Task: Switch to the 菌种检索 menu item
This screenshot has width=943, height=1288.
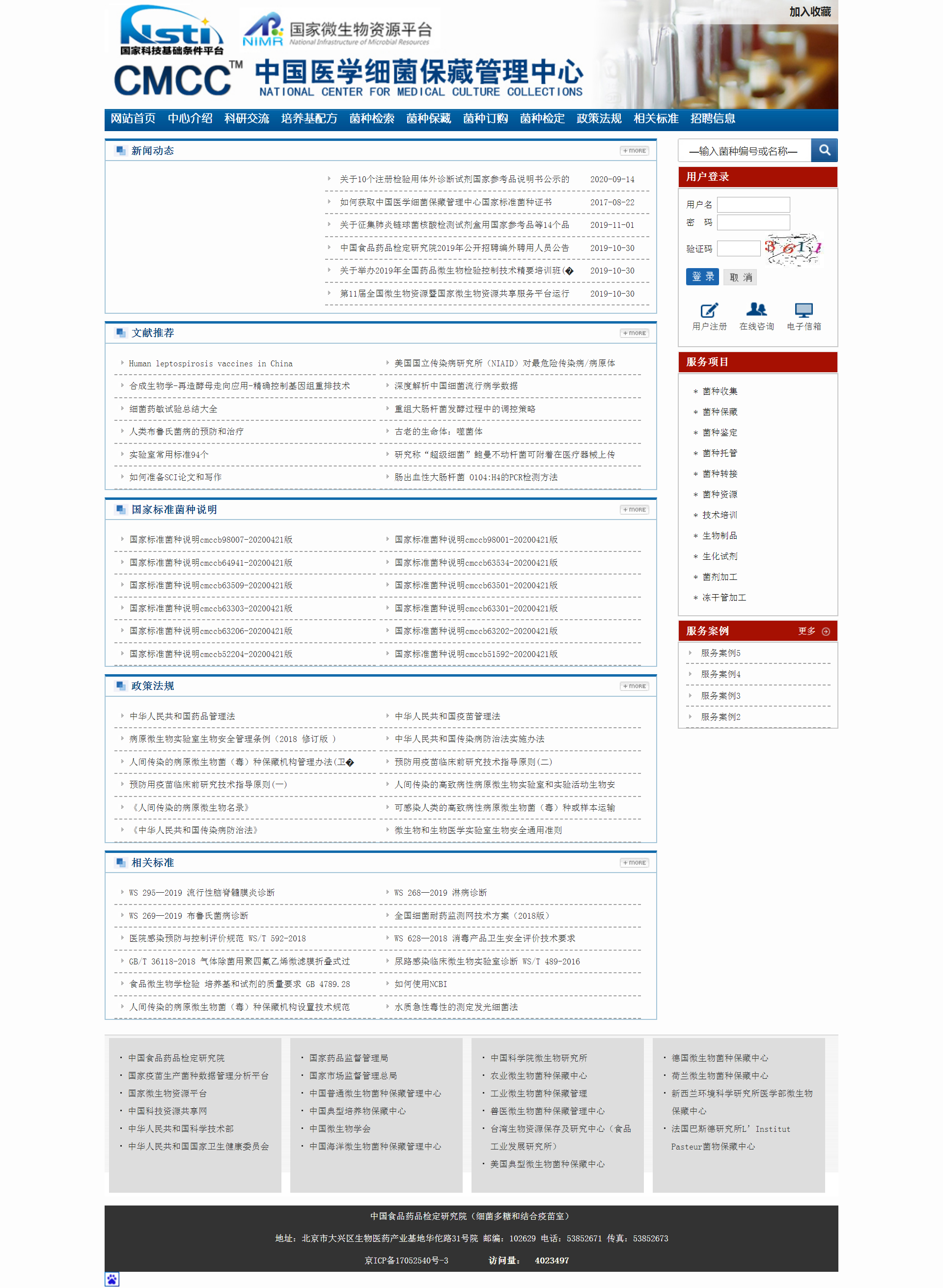Action: (x=372, y=119)
